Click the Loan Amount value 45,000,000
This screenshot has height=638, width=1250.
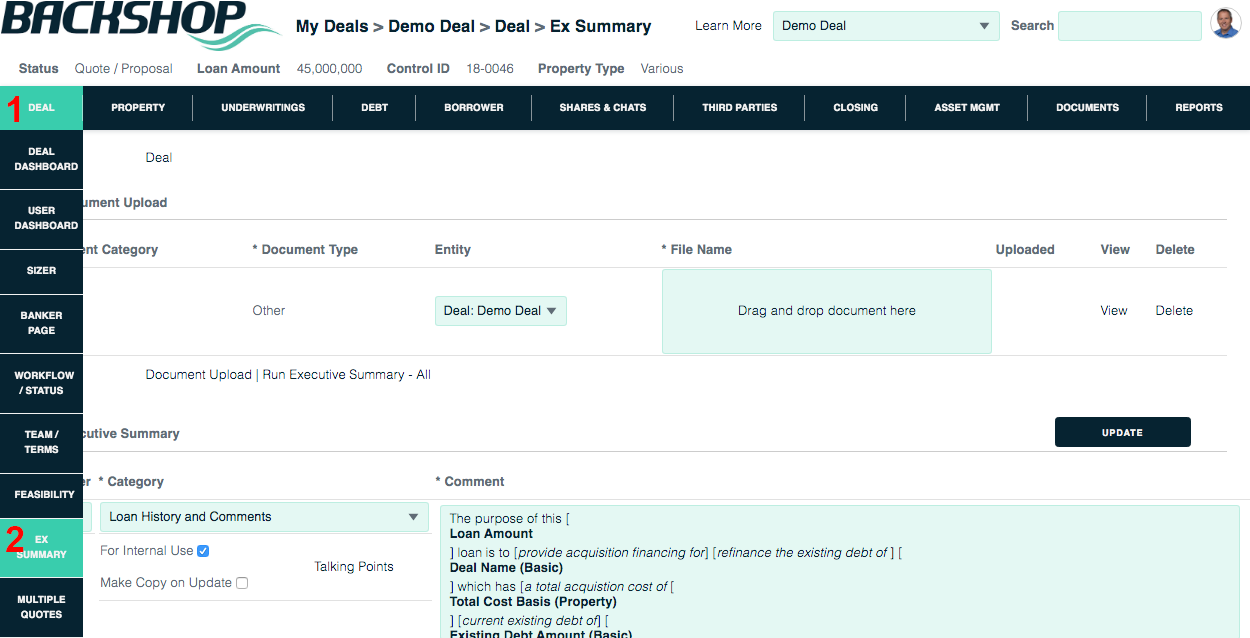click(330, 69)
